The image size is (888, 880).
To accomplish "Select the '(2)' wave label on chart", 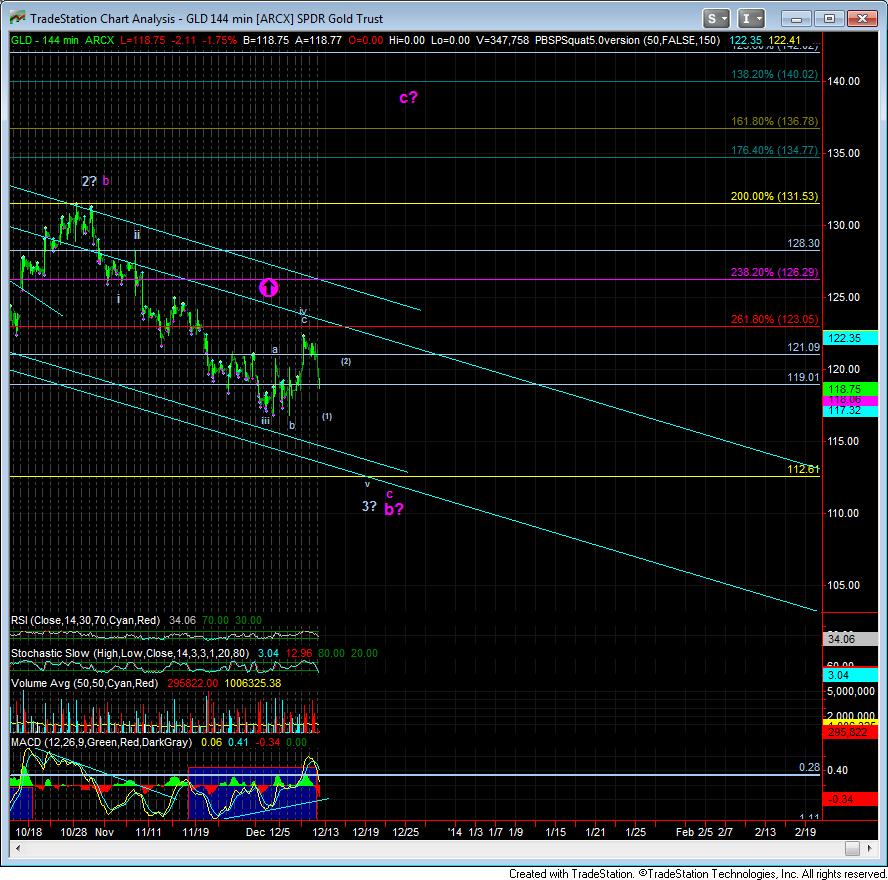I will (x=346, y=361).
